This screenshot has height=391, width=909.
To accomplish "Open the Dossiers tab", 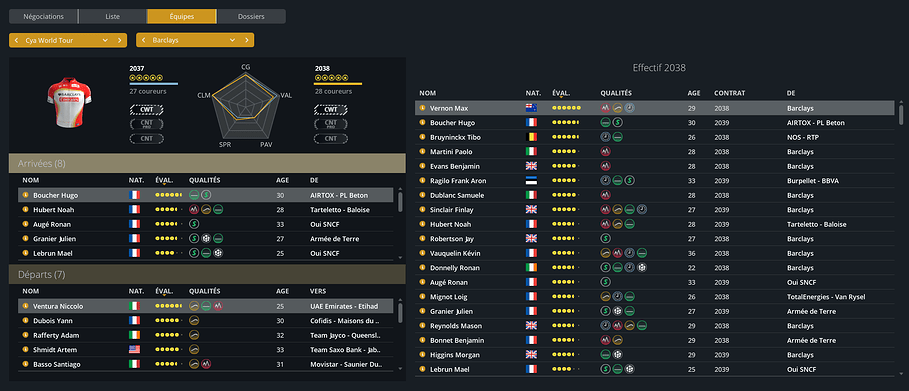I will coord(251,16).
